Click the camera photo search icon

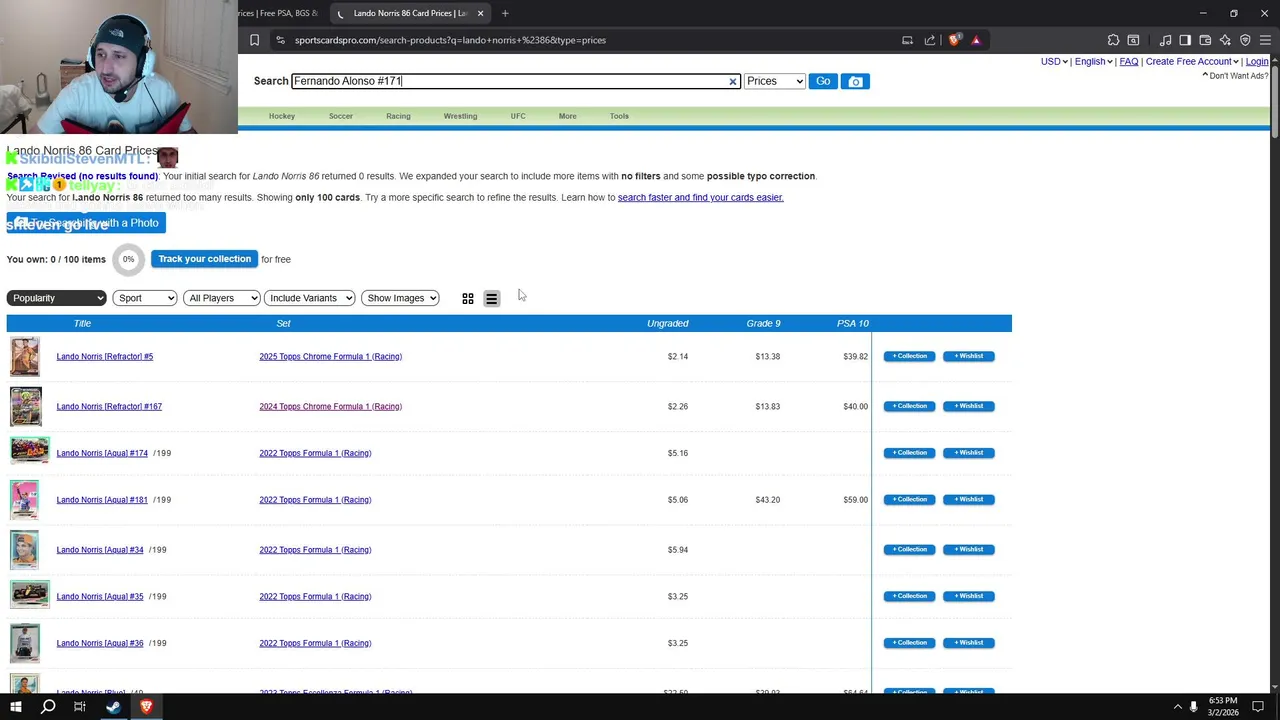point(855,81)
